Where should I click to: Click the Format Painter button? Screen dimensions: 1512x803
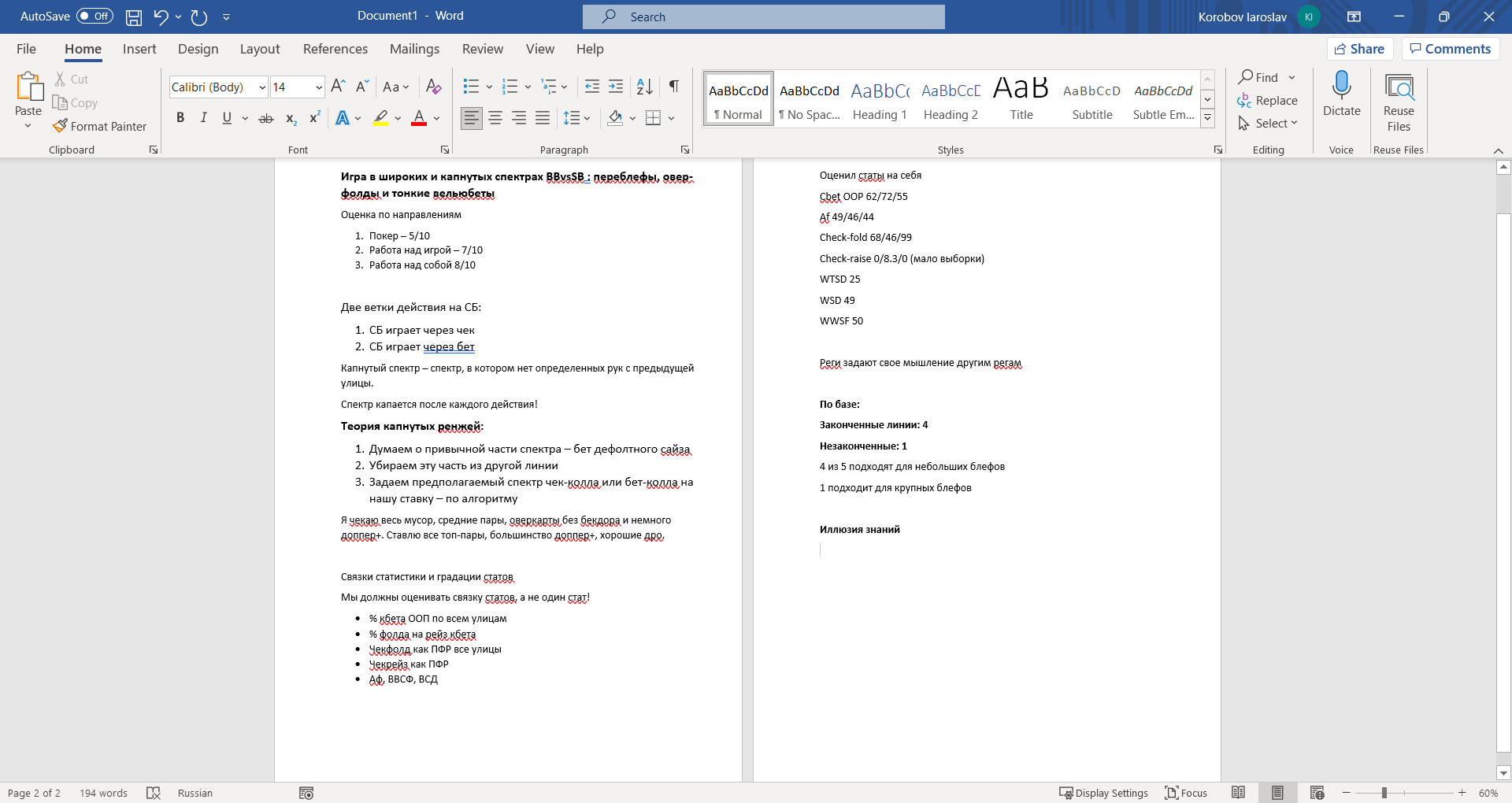(x=100, y=126)
